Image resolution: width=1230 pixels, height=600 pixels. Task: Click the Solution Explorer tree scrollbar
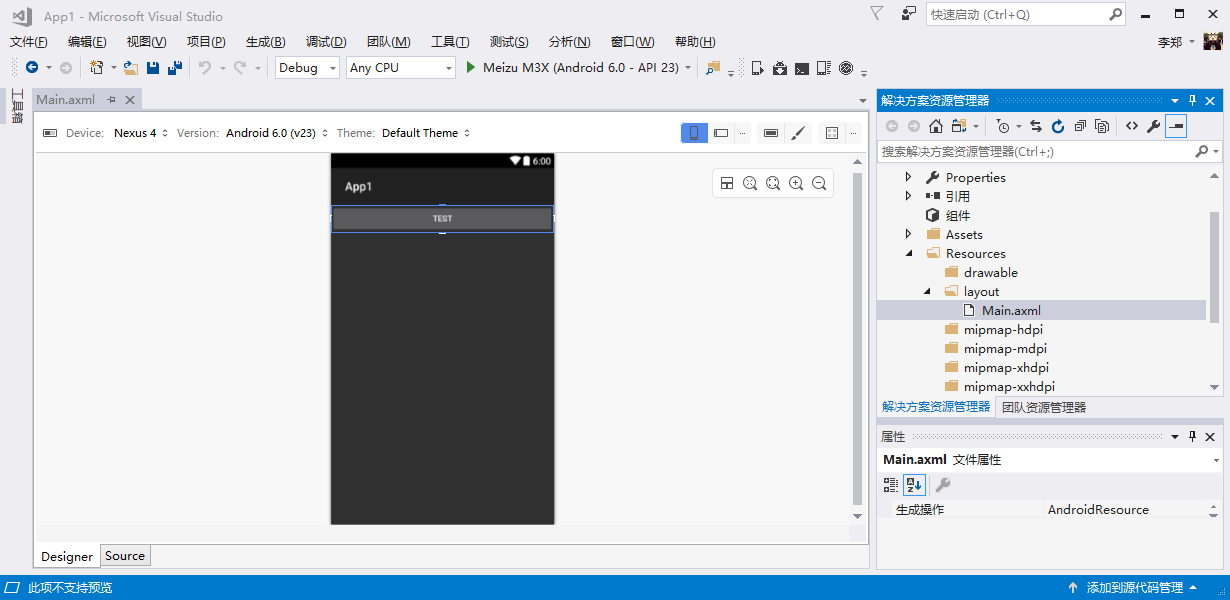[1215, 267]
